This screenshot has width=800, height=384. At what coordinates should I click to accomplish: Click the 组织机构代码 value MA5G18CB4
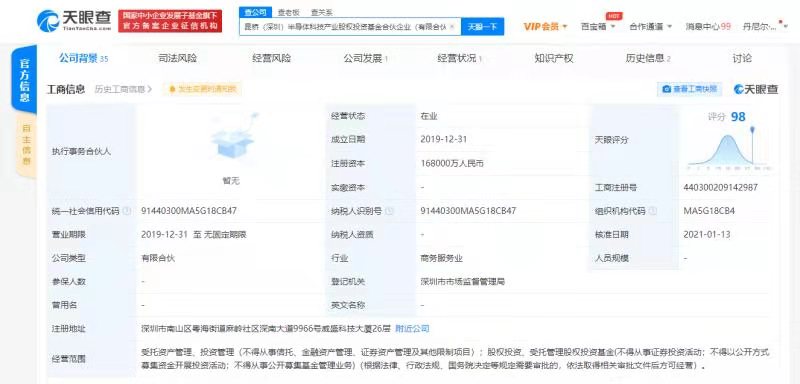(709, 211)
